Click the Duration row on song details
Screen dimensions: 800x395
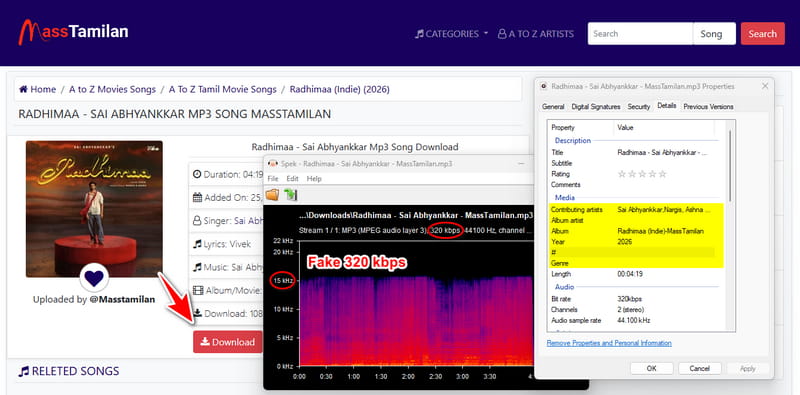click(x=226, y=174)
